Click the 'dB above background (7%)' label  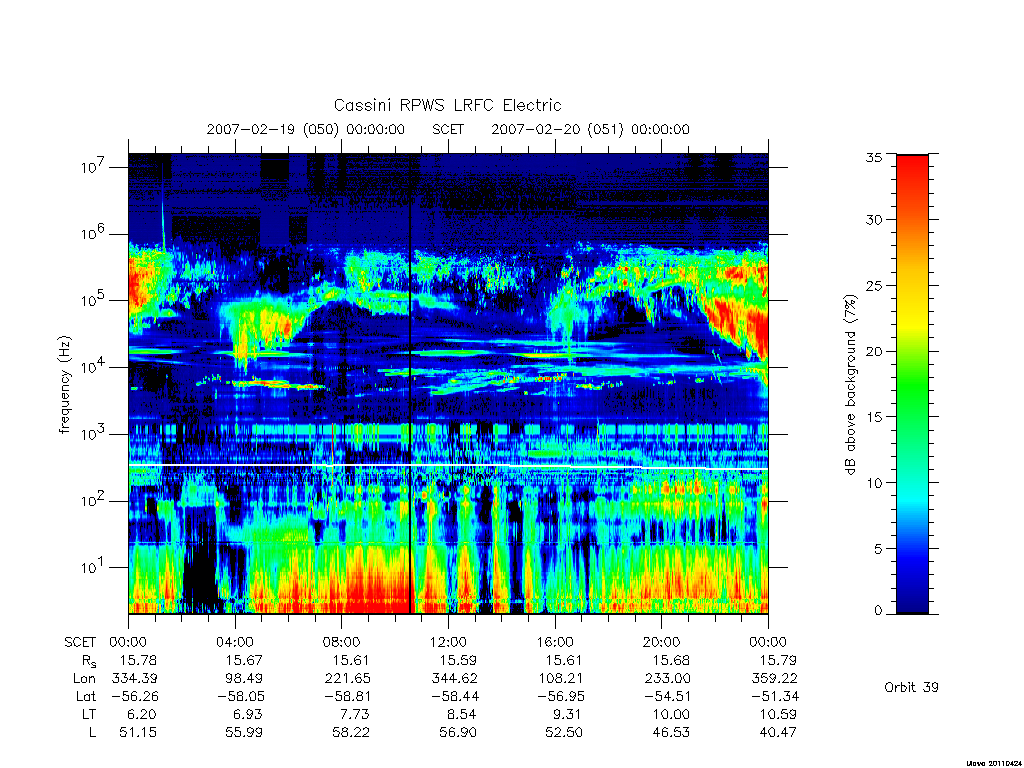click(x=850, y=385)
